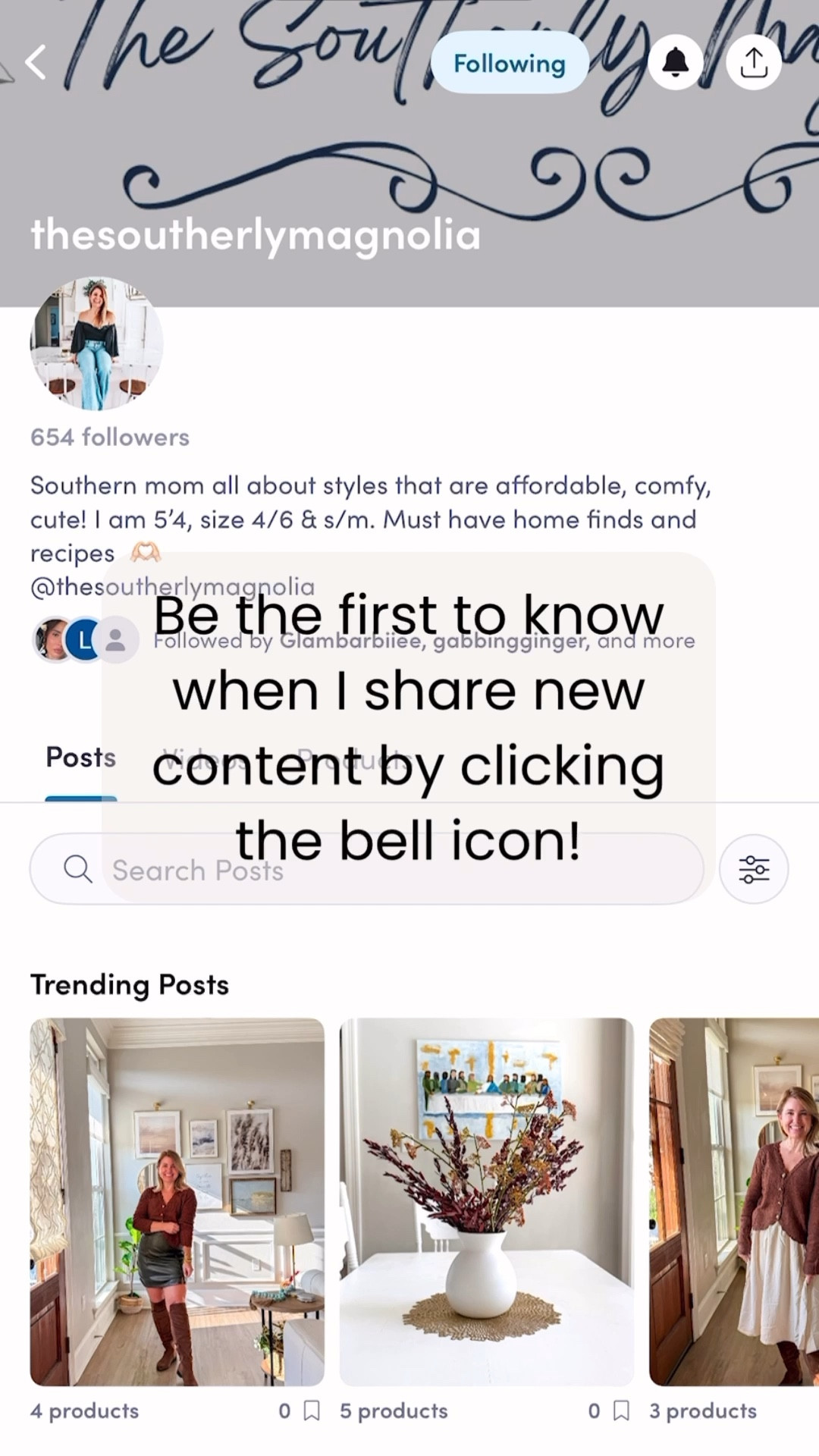This screenshot has height=1456, width=819.
Task: Toggle the Following button
Action: click(x=510, y=62)
